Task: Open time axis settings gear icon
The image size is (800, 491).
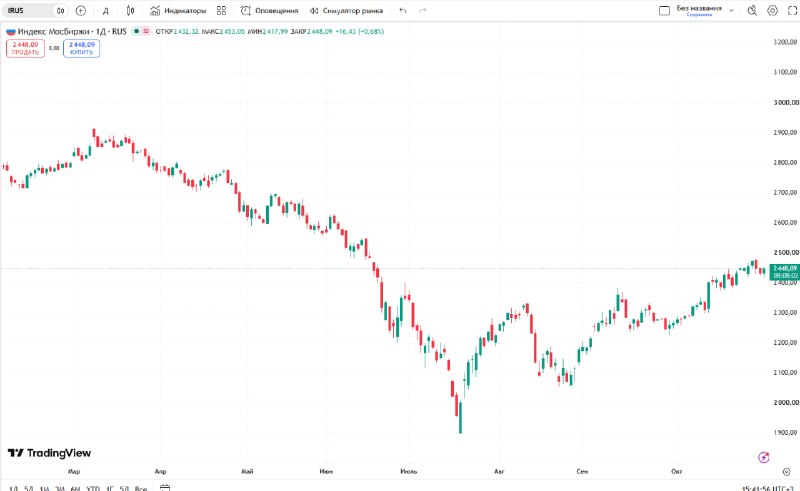Action: (786, 472)
